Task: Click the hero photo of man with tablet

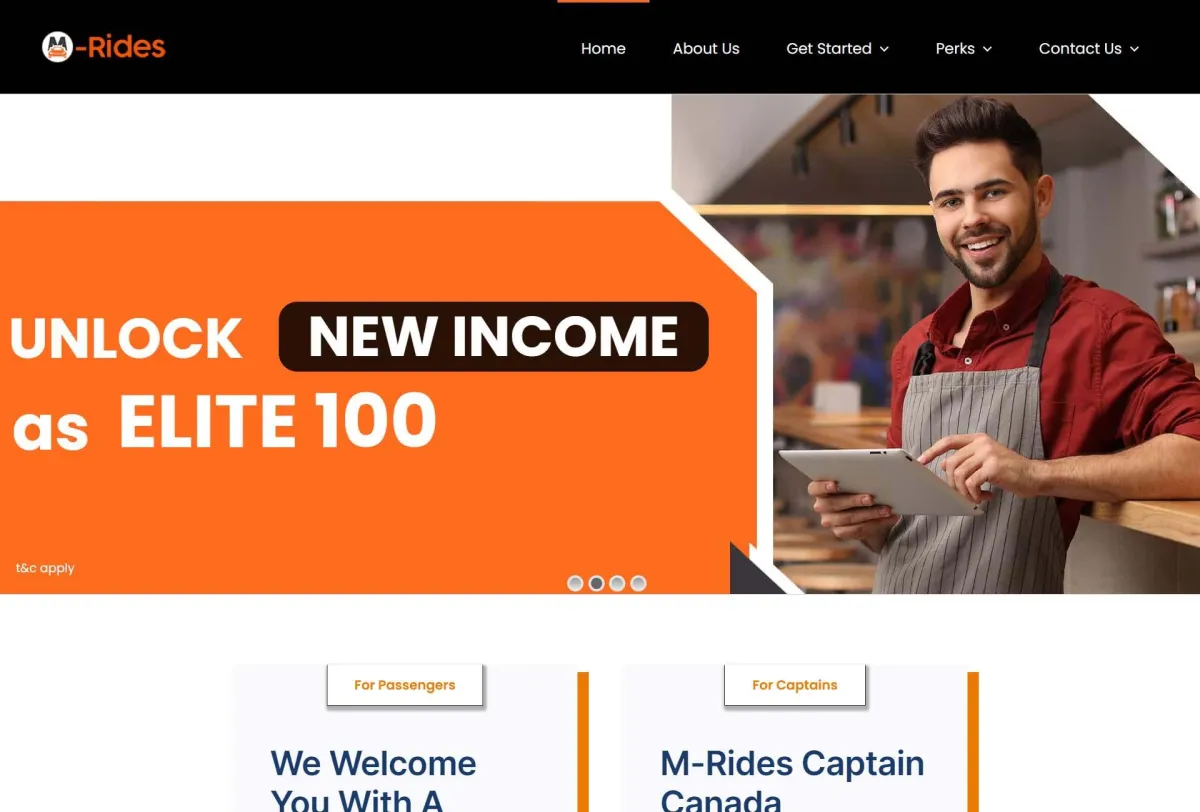Action: pyautogui.click(x=985, y=344)
